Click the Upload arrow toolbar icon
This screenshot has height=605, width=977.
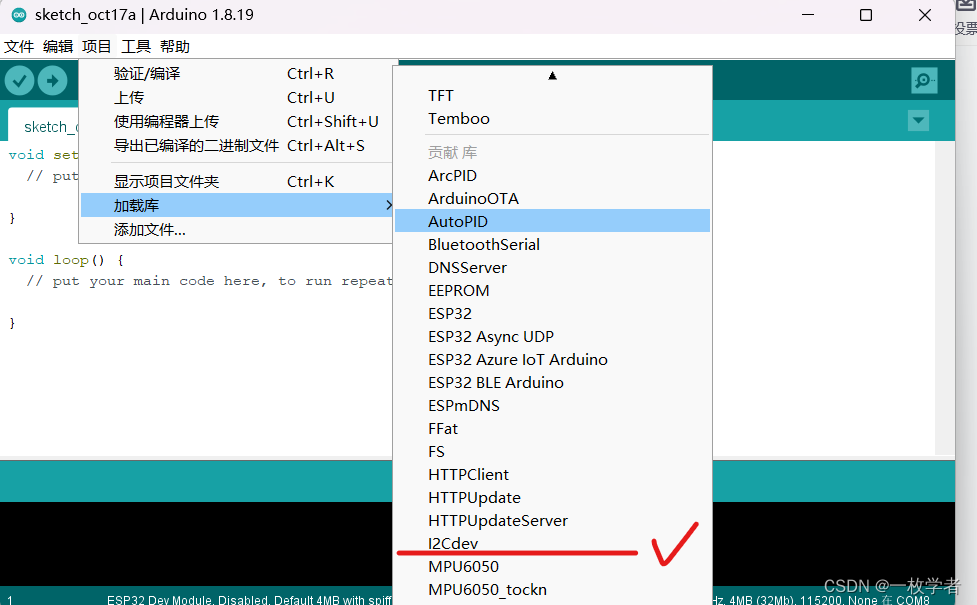52,80
